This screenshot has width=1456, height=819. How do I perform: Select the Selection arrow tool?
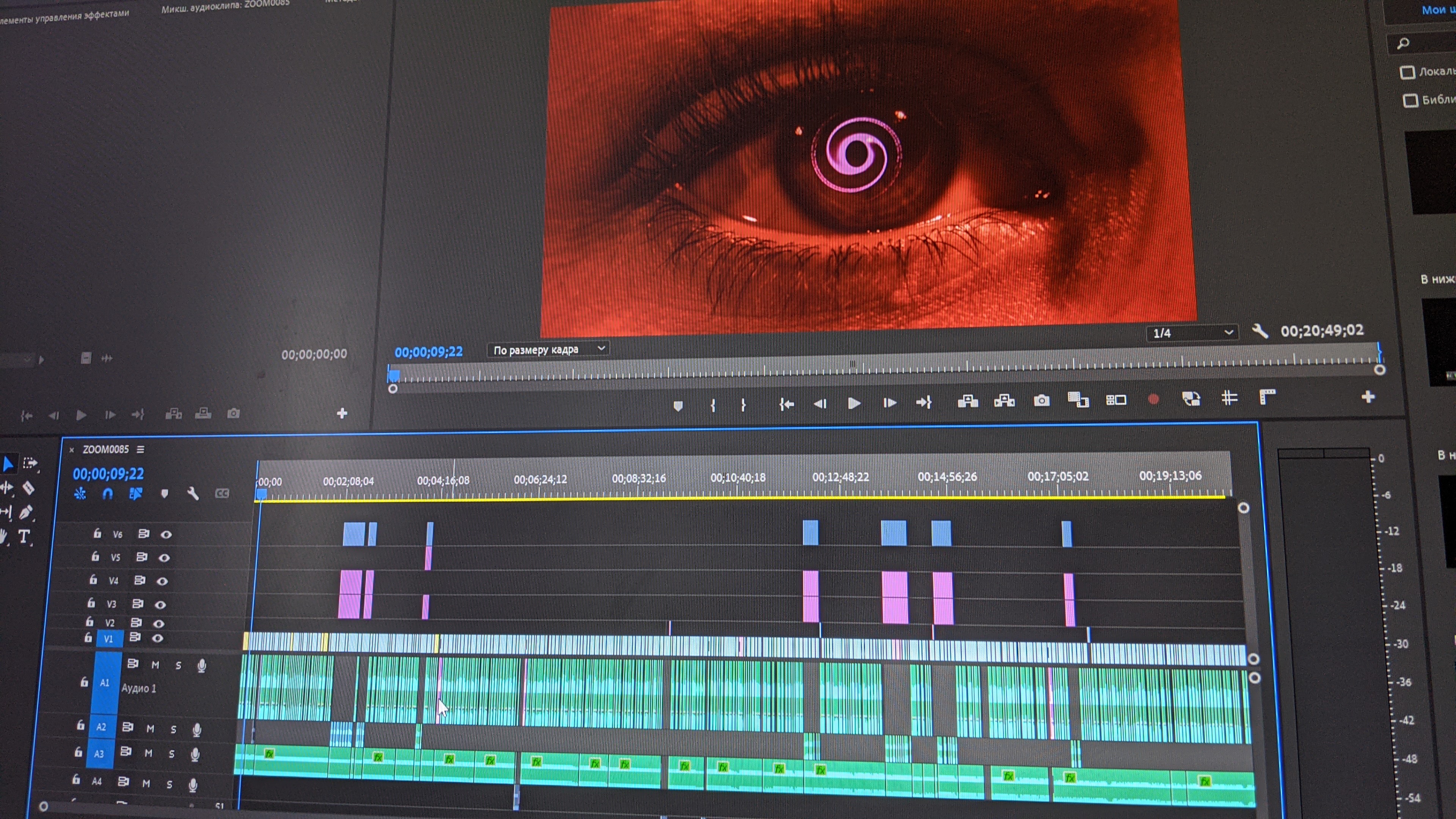(x=8, y=463)
